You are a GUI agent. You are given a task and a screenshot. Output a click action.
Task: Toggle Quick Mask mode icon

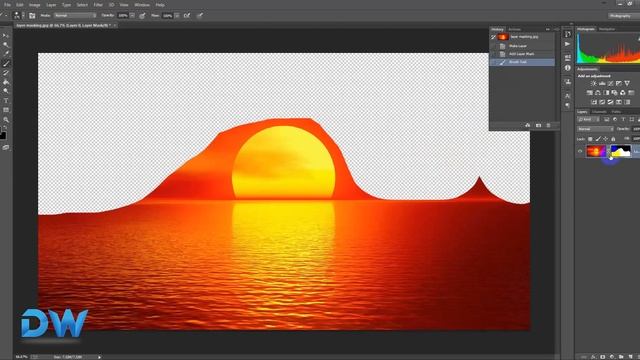click(x=6, y=148)
